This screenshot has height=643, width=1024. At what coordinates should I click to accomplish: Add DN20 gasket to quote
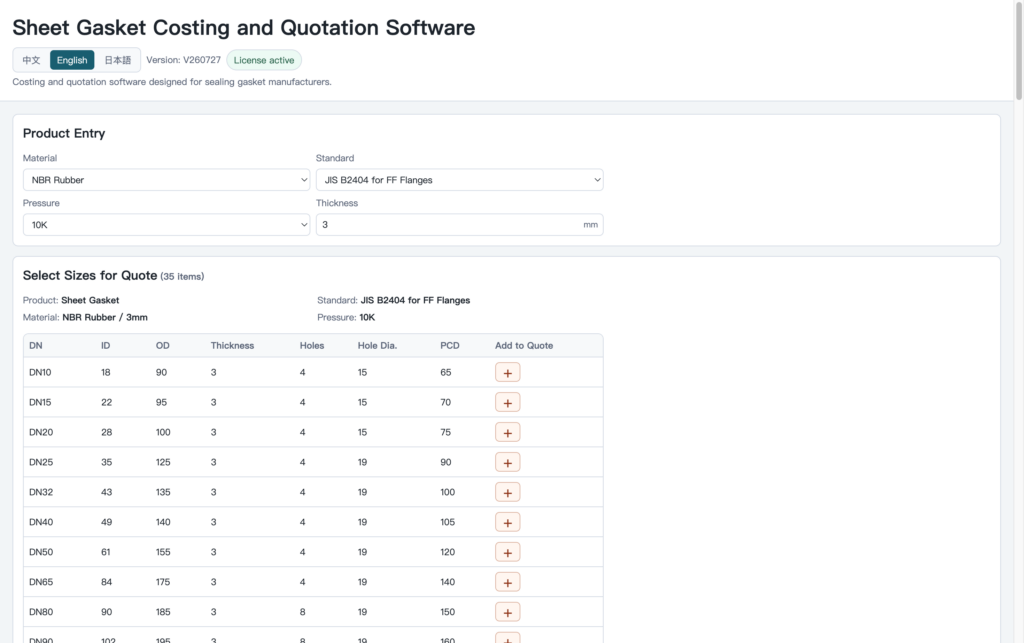click(507, 433)
